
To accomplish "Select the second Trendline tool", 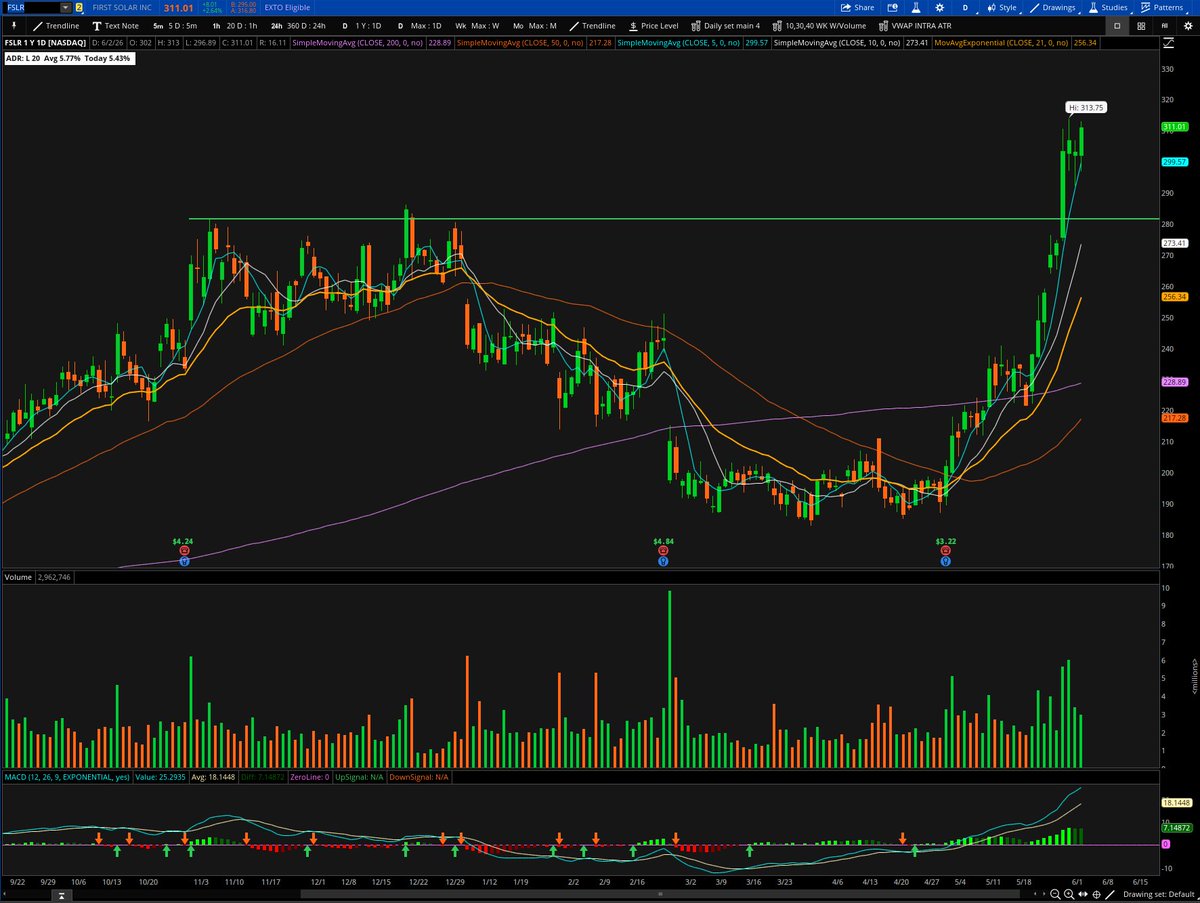I will click(591, 25).
